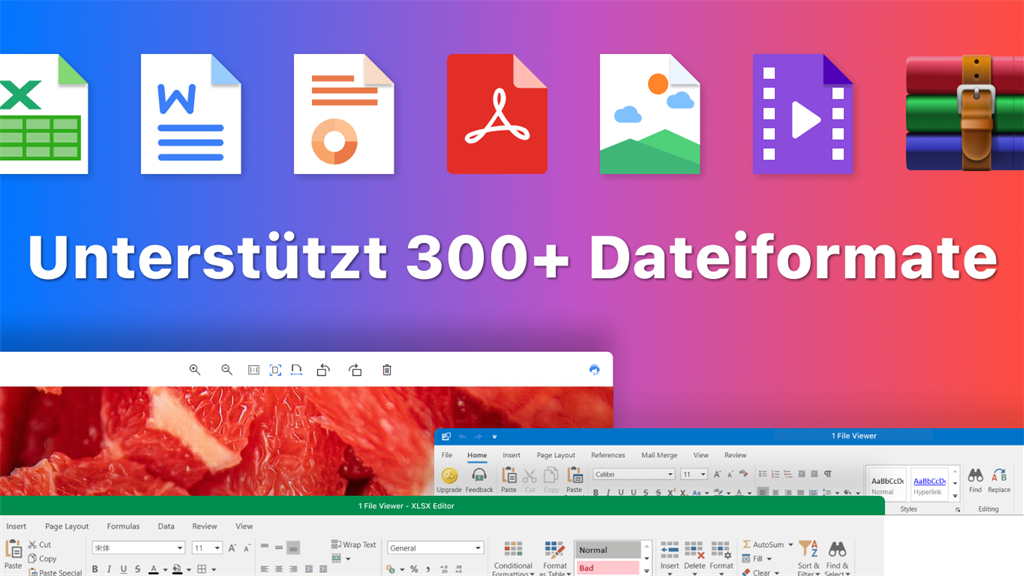Delete the image with the trash icon
The image size is (1024, 576).
click(387, 370)
